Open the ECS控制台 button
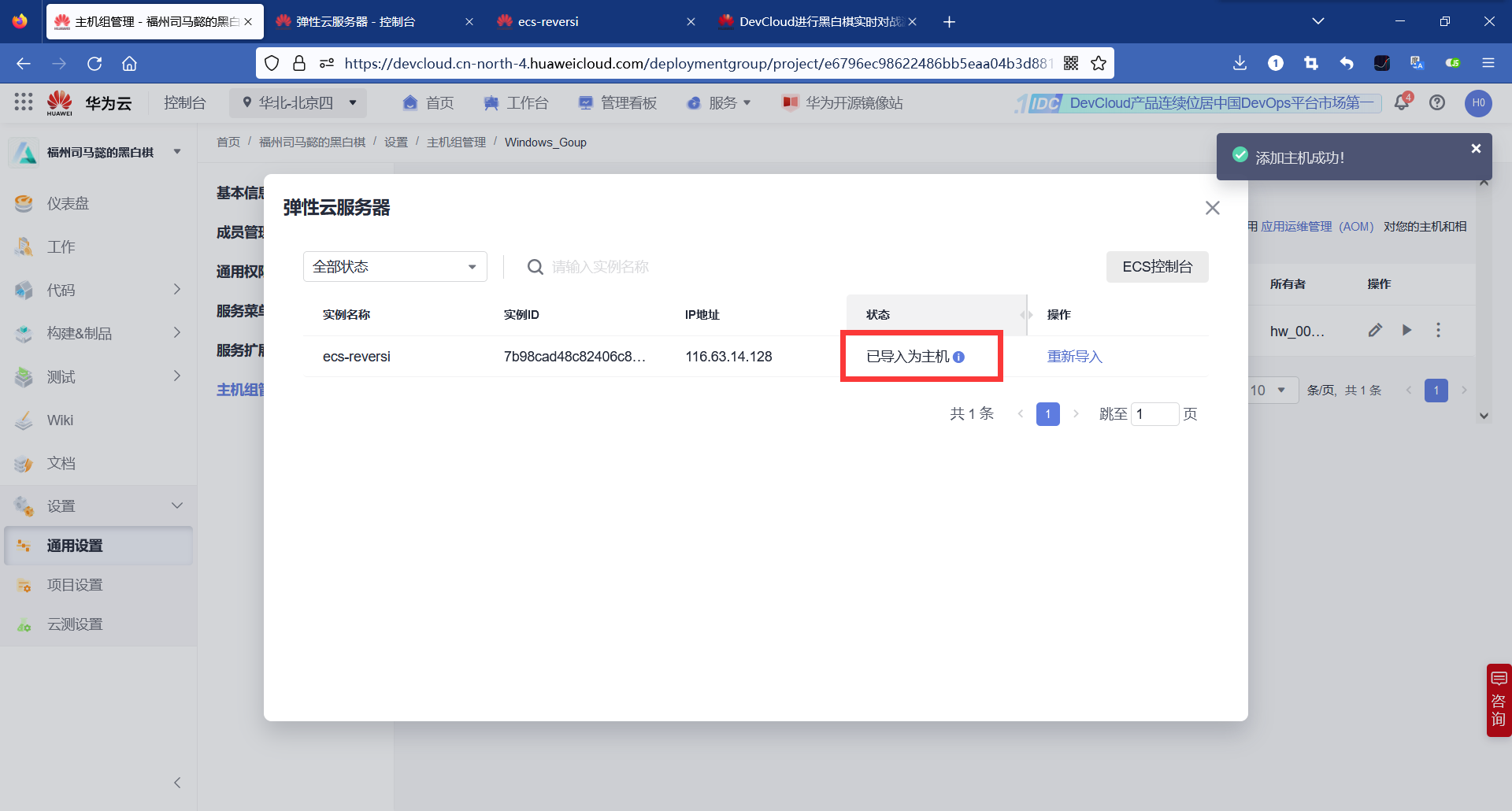 tap(1157, 267)
